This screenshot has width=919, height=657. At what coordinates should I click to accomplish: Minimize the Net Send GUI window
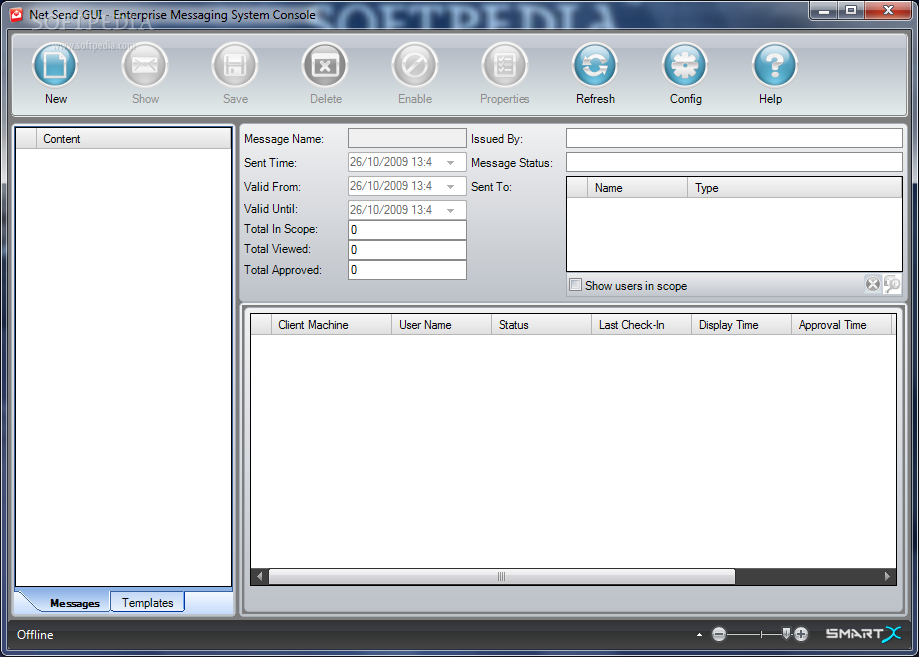point(823,10)
